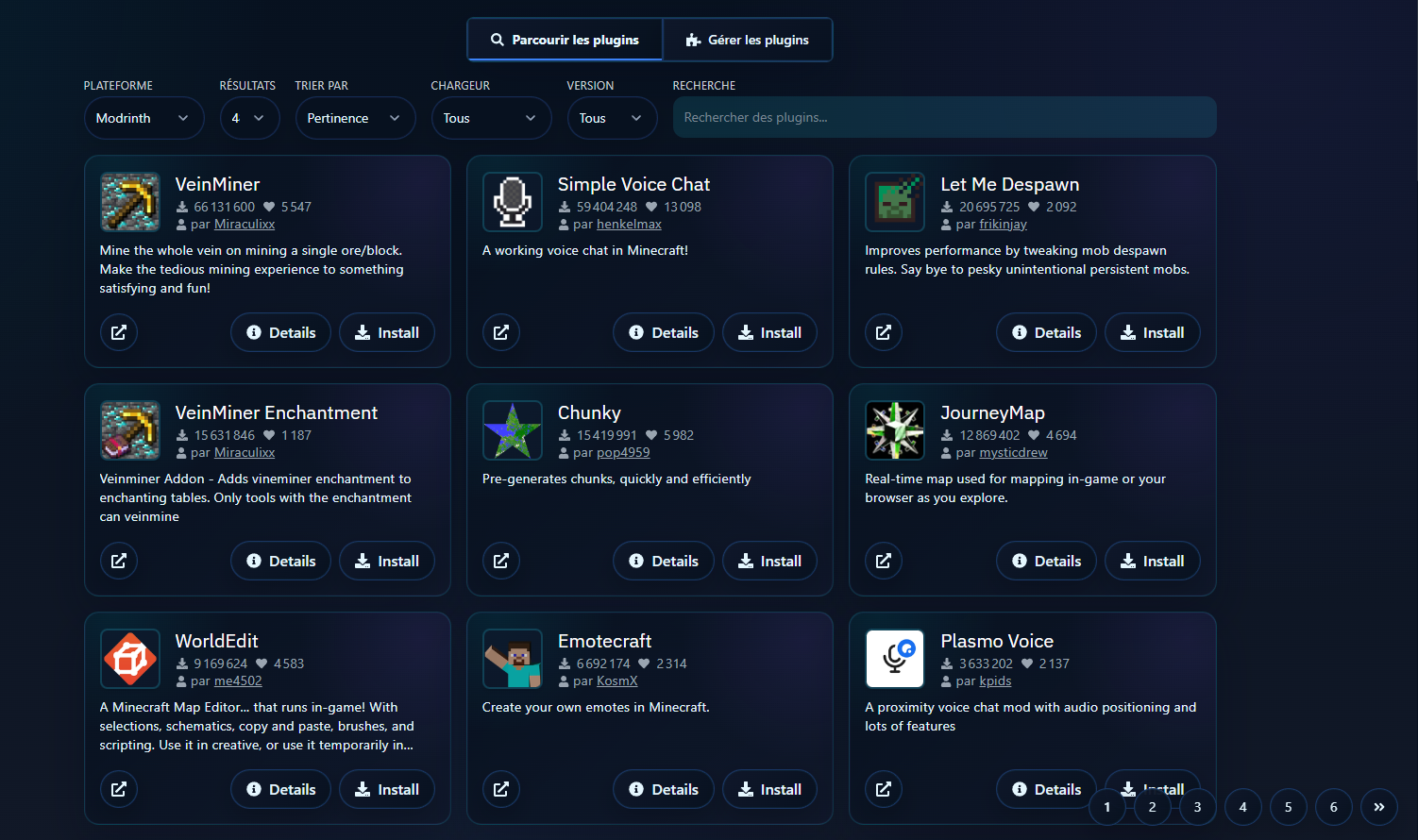The width and height of the screenshot is (1418, 840).
Task: Expand the Chargeur dropdown
Action: click(491, 118)
